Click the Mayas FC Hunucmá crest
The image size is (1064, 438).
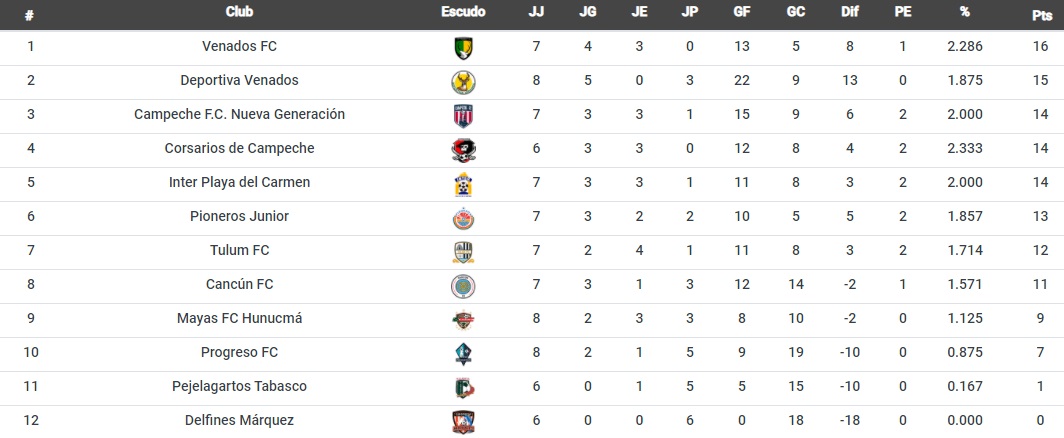click(463, 320)
